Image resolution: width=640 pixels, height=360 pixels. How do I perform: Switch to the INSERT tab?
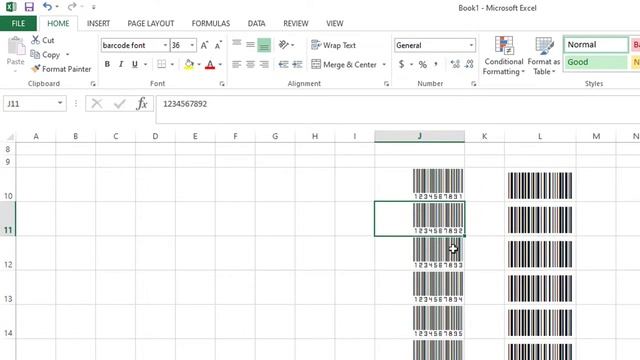pos(98,23)
